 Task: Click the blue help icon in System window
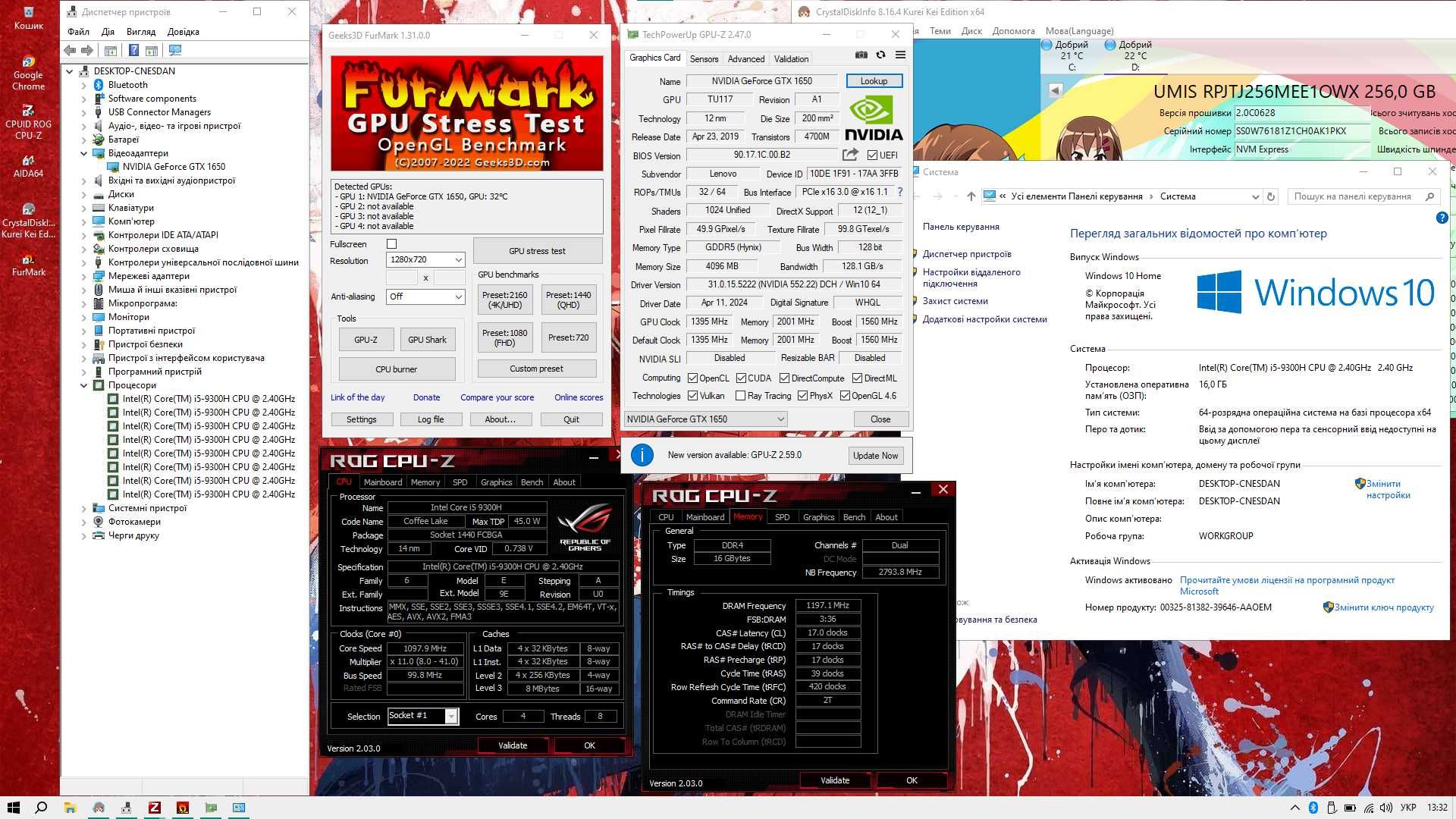pyautogui.click(x=1442, y=218)
